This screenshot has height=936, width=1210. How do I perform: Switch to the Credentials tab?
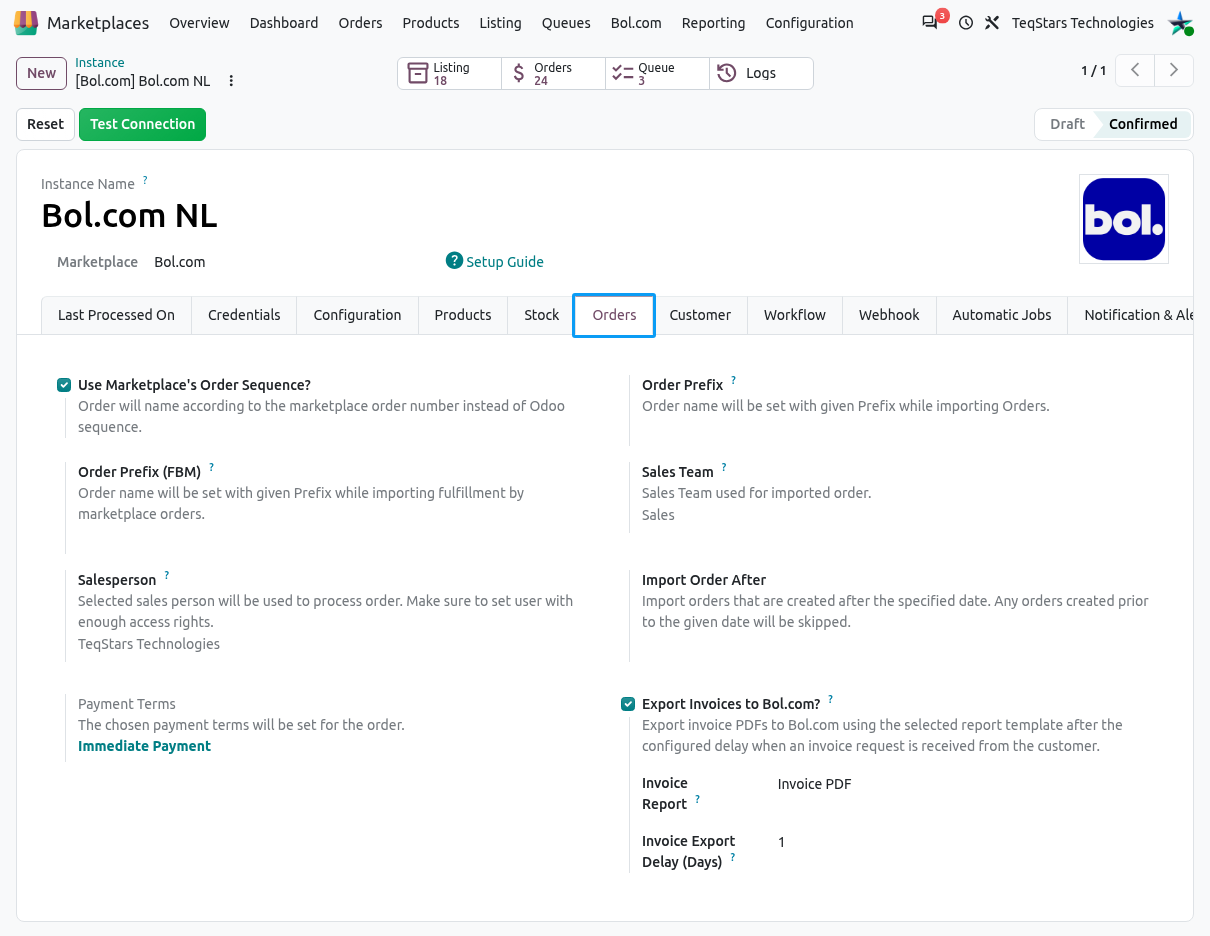(x=244, y=315)
